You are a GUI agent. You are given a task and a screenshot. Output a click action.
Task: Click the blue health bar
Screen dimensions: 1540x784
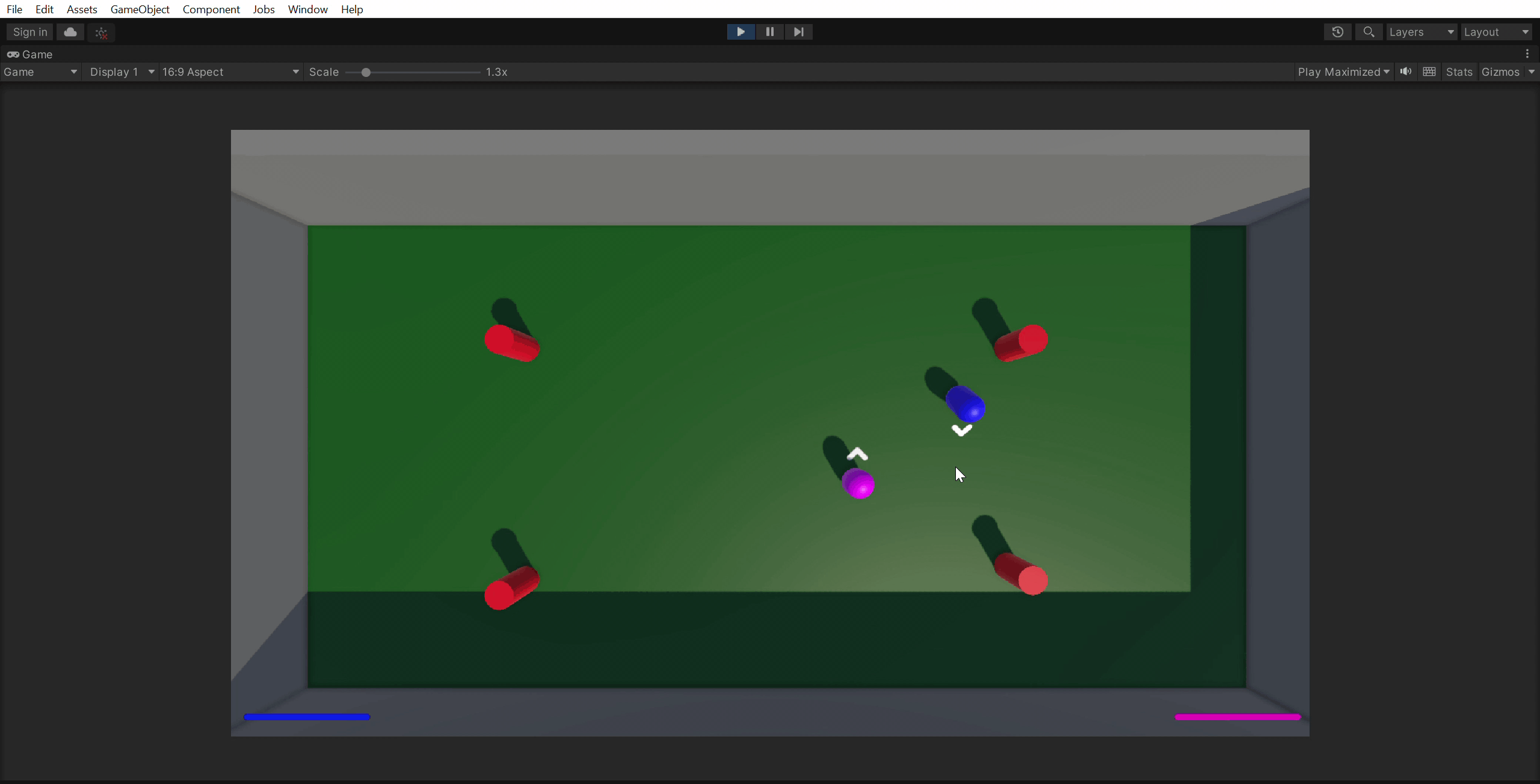tap(307, 717)
